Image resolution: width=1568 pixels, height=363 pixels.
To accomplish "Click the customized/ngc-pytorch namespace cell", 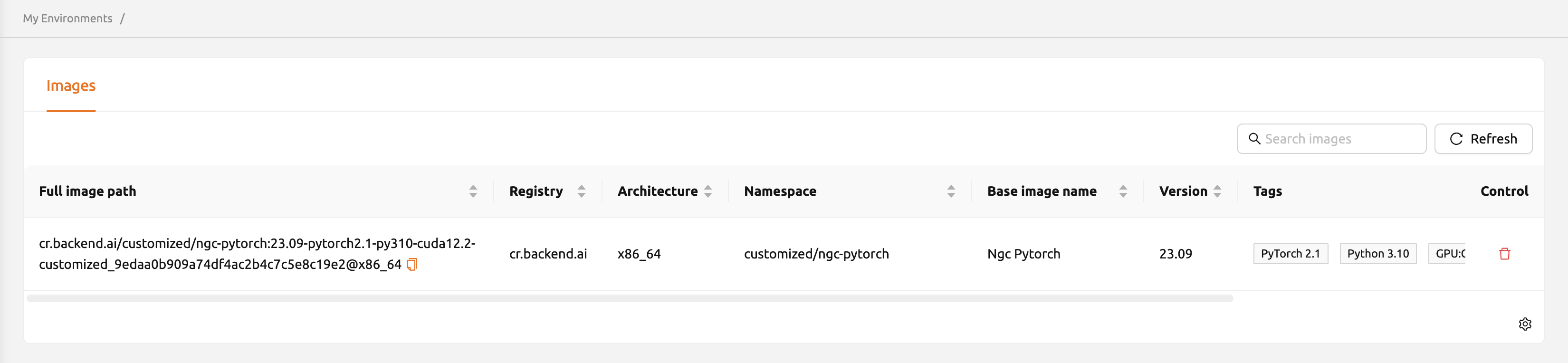I will (x=816, y=254).
